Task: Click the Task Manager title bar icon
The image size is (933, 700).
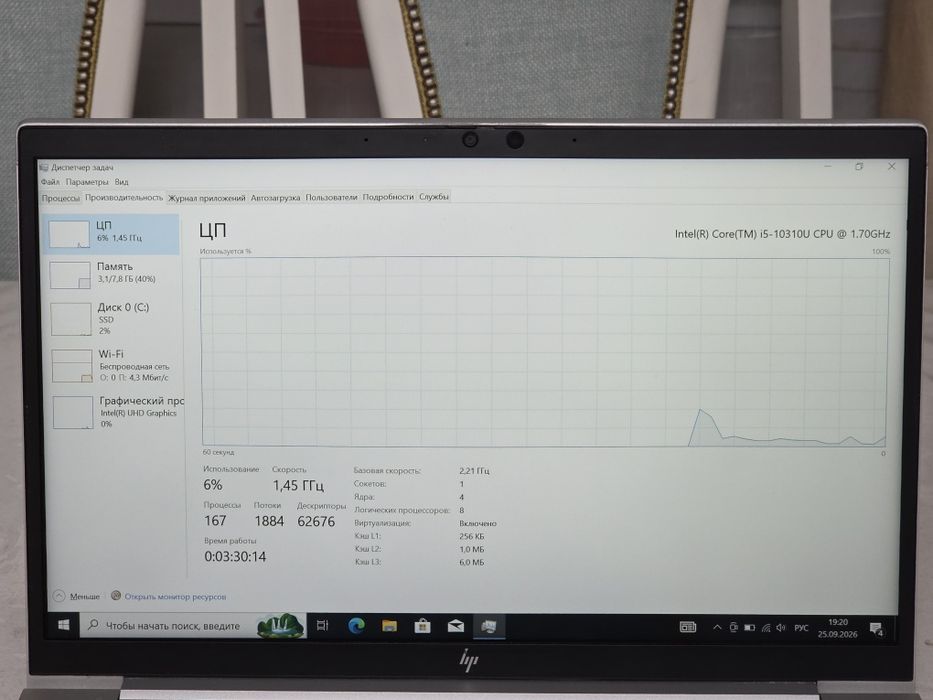Action: click(44, 167)
